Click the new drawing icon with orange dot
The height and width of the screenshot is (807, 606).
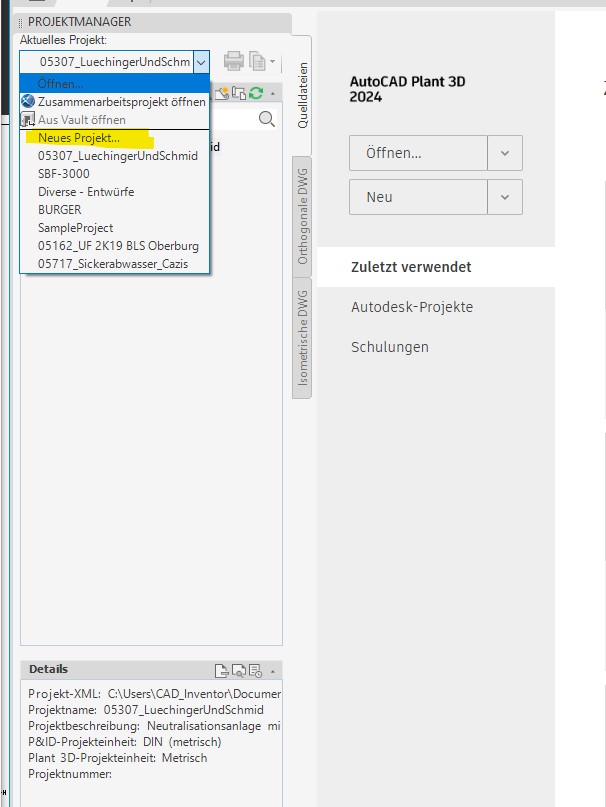[x=222, y=93]
